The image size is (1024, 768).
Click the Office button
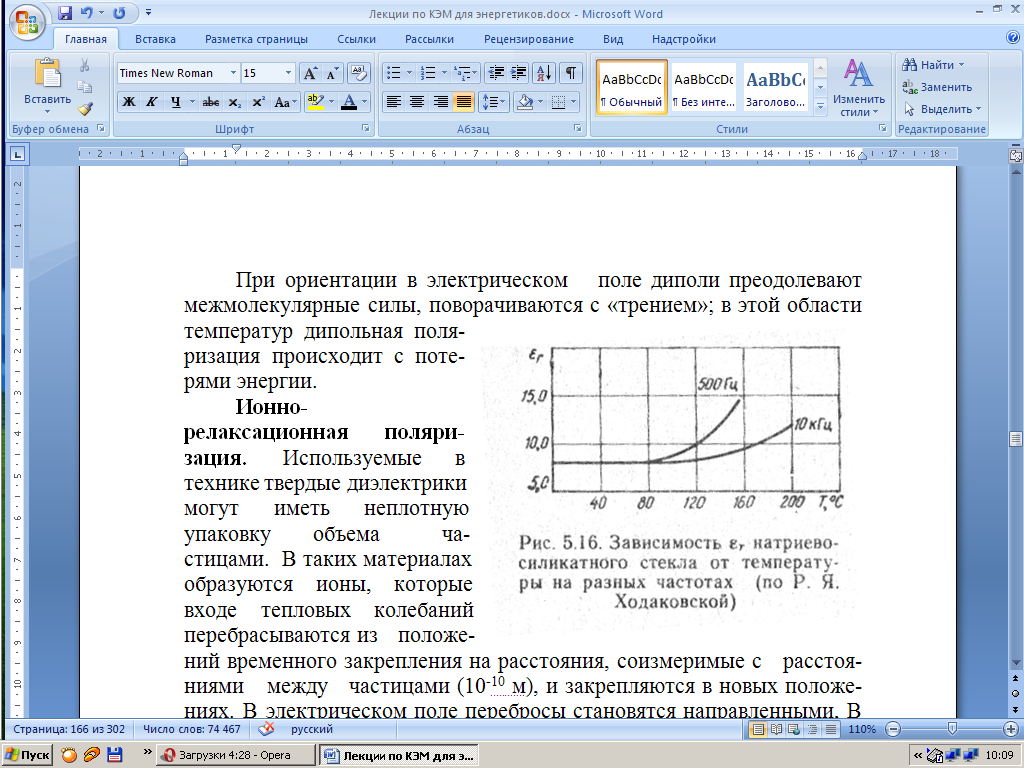click(x=27, y=24)
